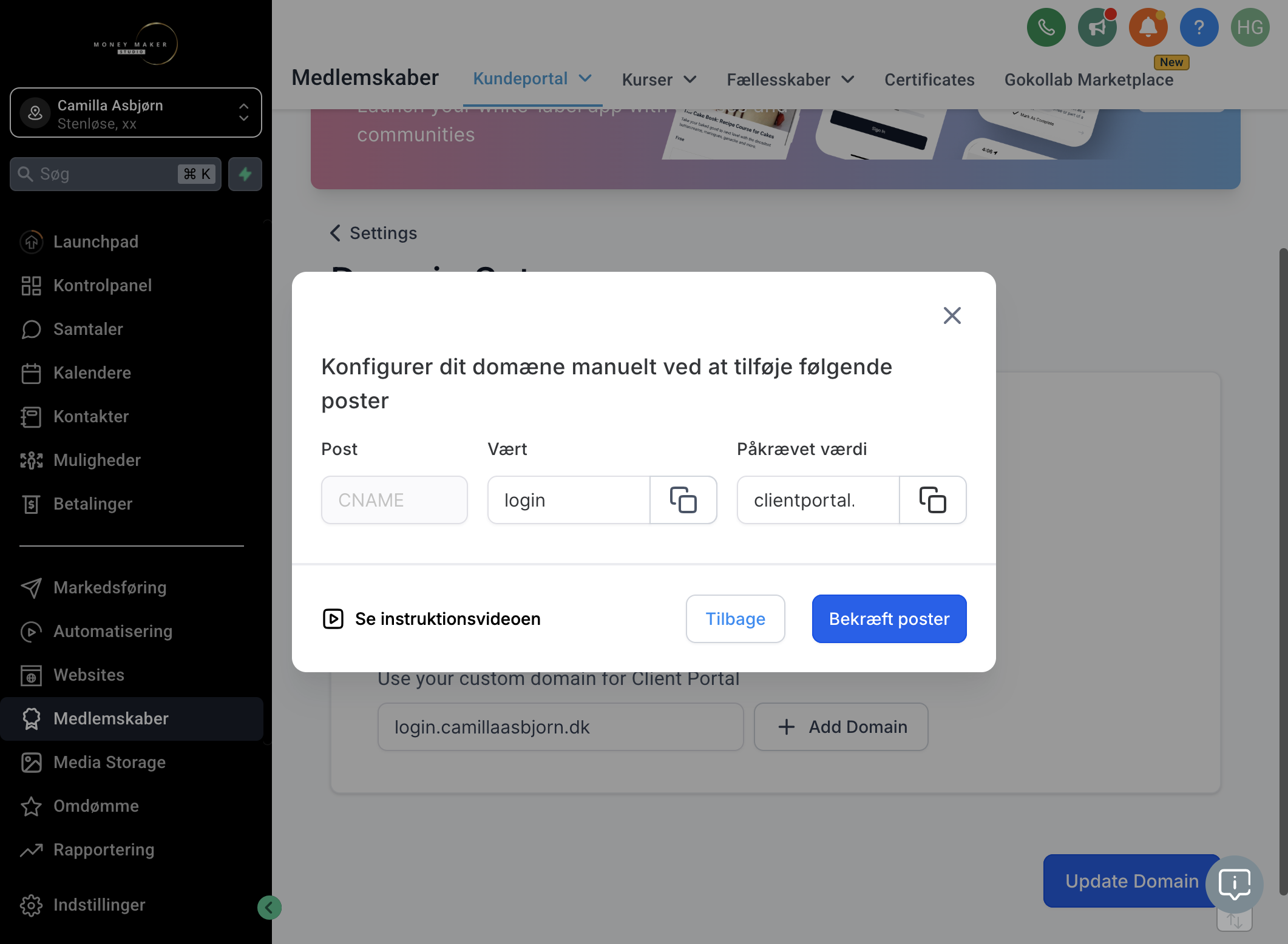Open Automatisering in sidebar
Image resolution: width=1288 pixels, height=944 pixels.
[132, 631]
